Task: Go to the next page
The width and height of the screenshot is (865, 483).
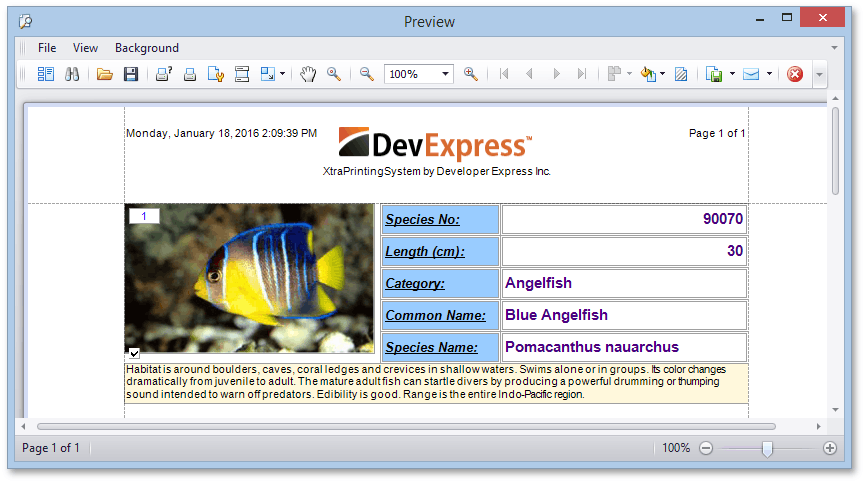Action: point(556,74)
